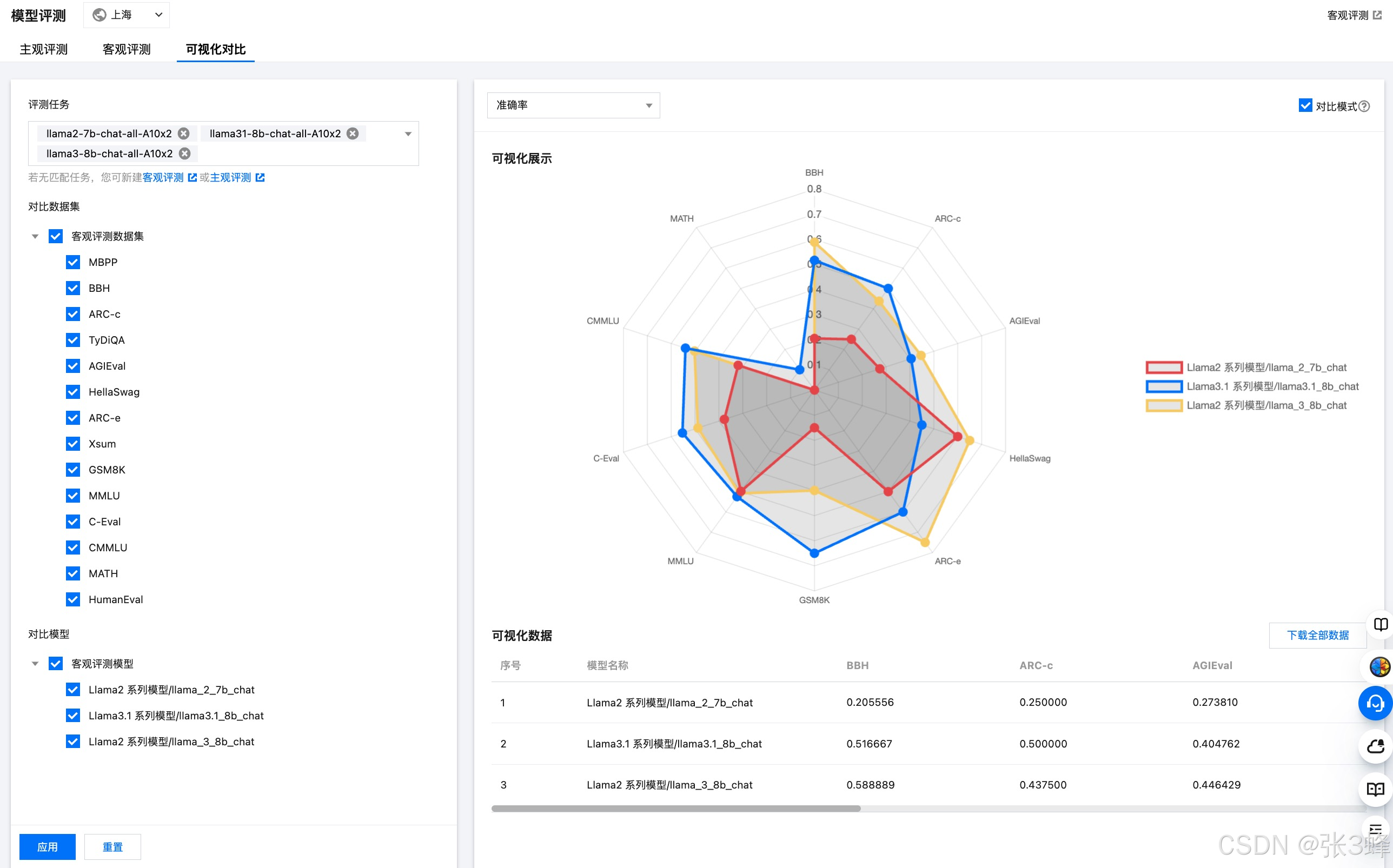
Task: Remove the llama2-7b-chat-all-A10x2 tag
Action: tap(184, 133)
